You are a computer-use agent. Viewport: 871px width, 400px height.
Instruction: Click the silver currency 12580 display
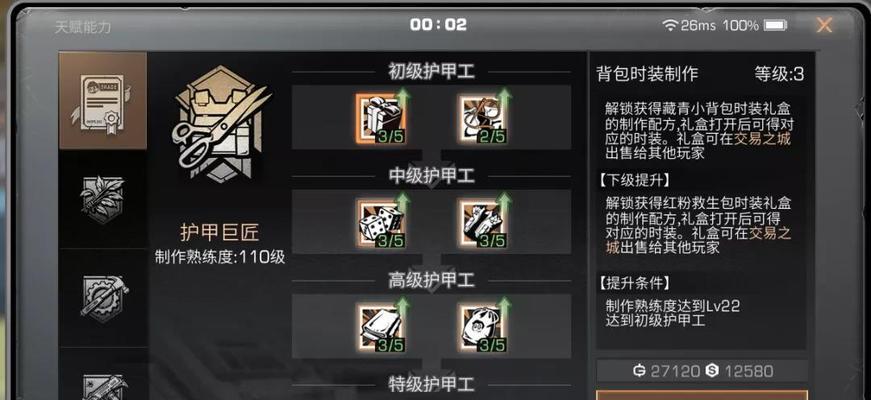pyautogui.click(x=739, y=371)
